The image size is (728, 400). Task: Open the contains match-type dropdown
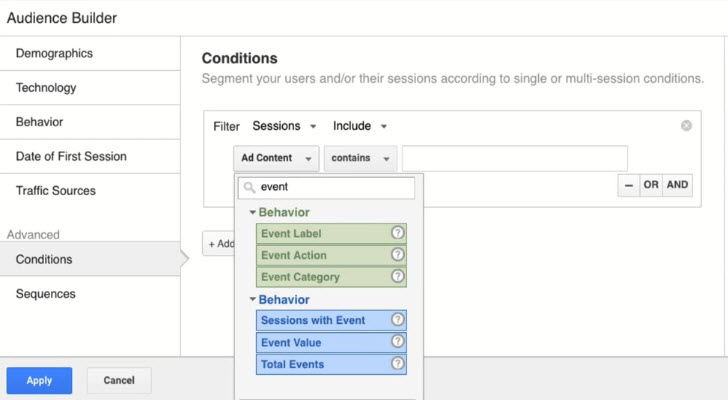pos(360,158)
